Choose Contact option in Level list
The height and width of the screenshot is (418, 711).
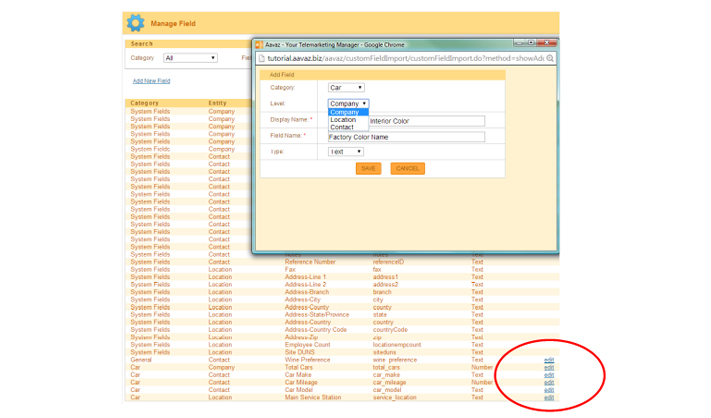pyautogui.click(x=348, y=127)
